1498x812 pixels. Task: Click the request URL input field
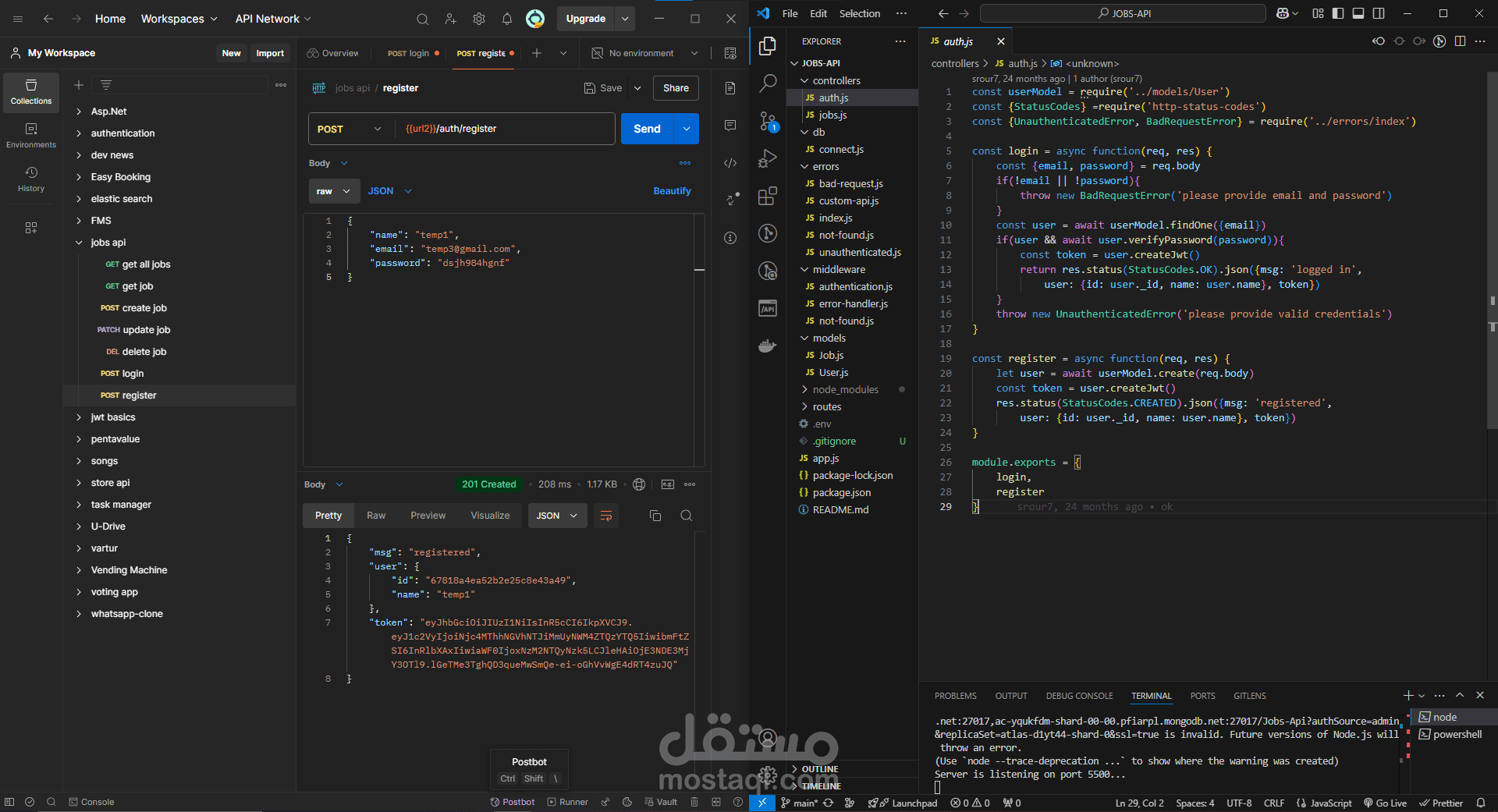coord(506,129)
